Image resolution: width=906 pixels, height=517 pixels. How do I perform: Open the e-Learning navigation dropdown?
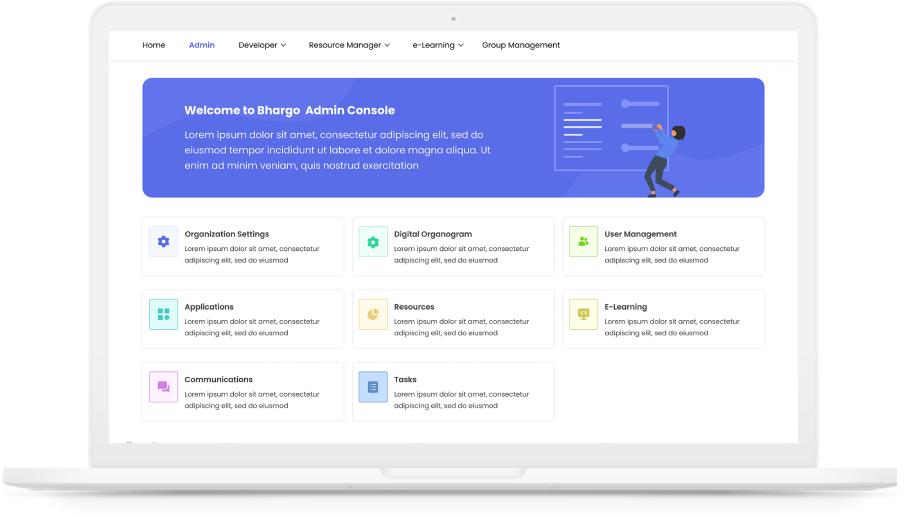coord(438,45)
